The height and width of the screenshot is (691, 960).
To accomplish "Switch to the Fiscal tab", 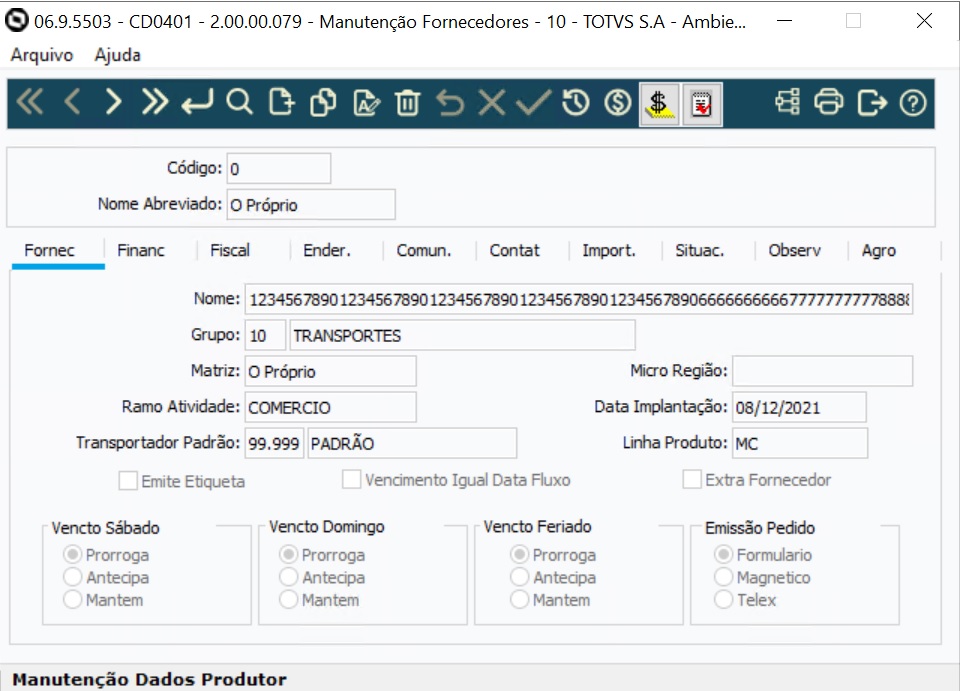I will click(230, 250).
